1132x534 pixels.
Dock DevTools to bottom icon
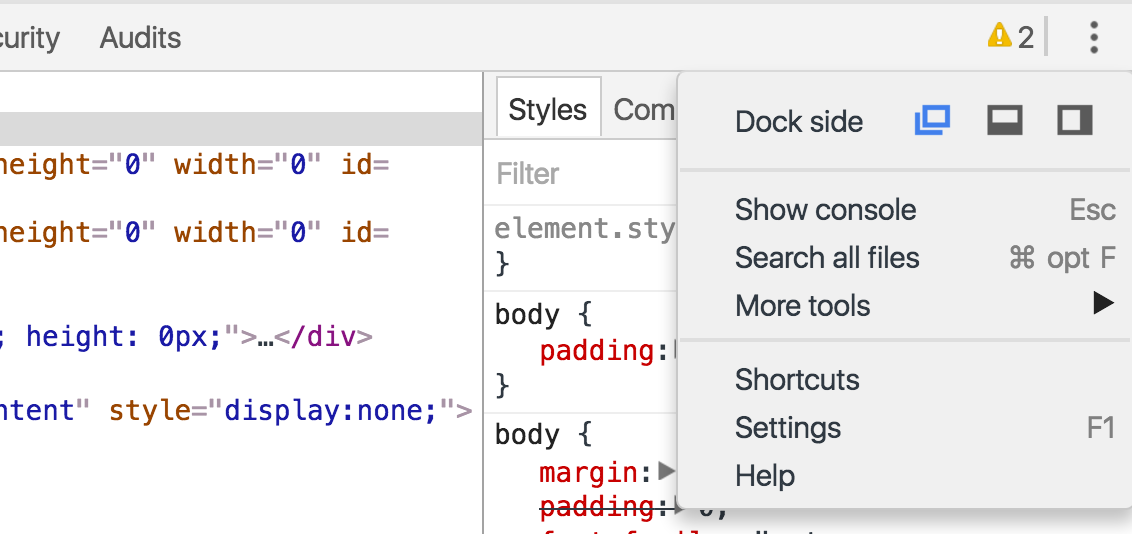pos(1004,121)
